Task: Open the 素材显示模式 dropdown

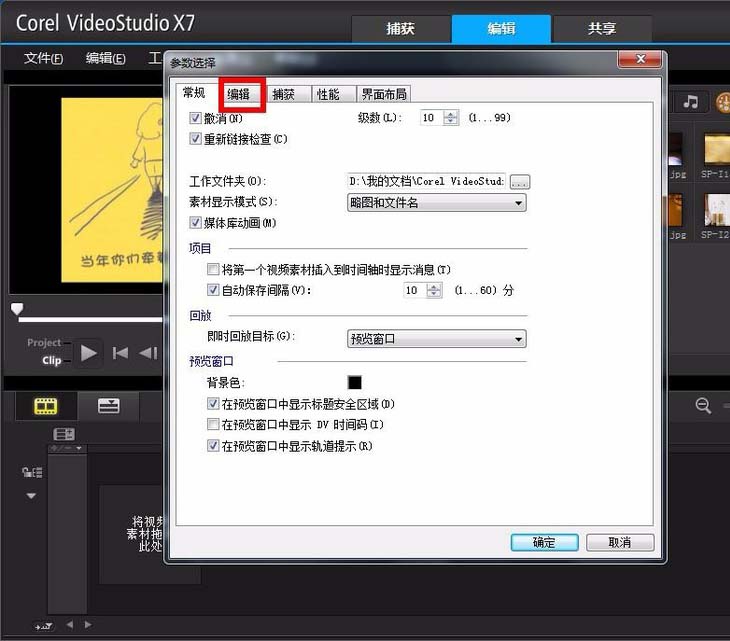Action: [x=437, y=203]
